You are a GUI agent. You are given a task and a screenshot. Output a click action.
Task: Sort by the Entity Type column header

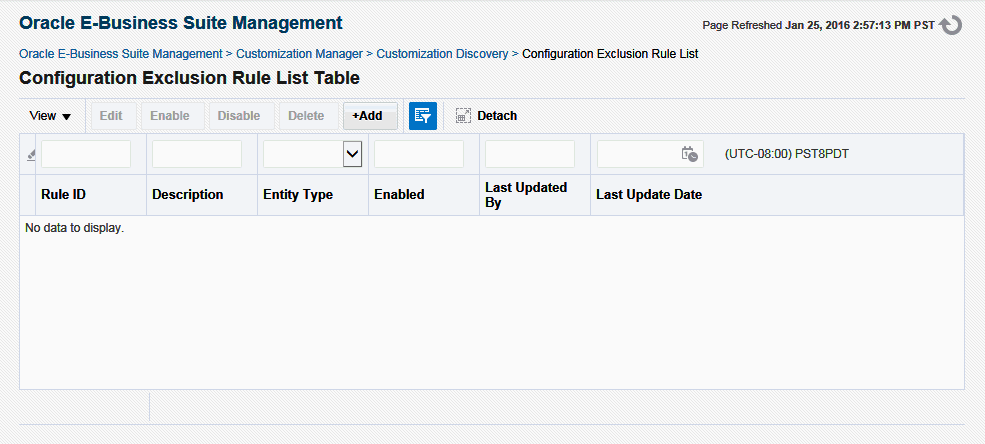click(313, 195)
